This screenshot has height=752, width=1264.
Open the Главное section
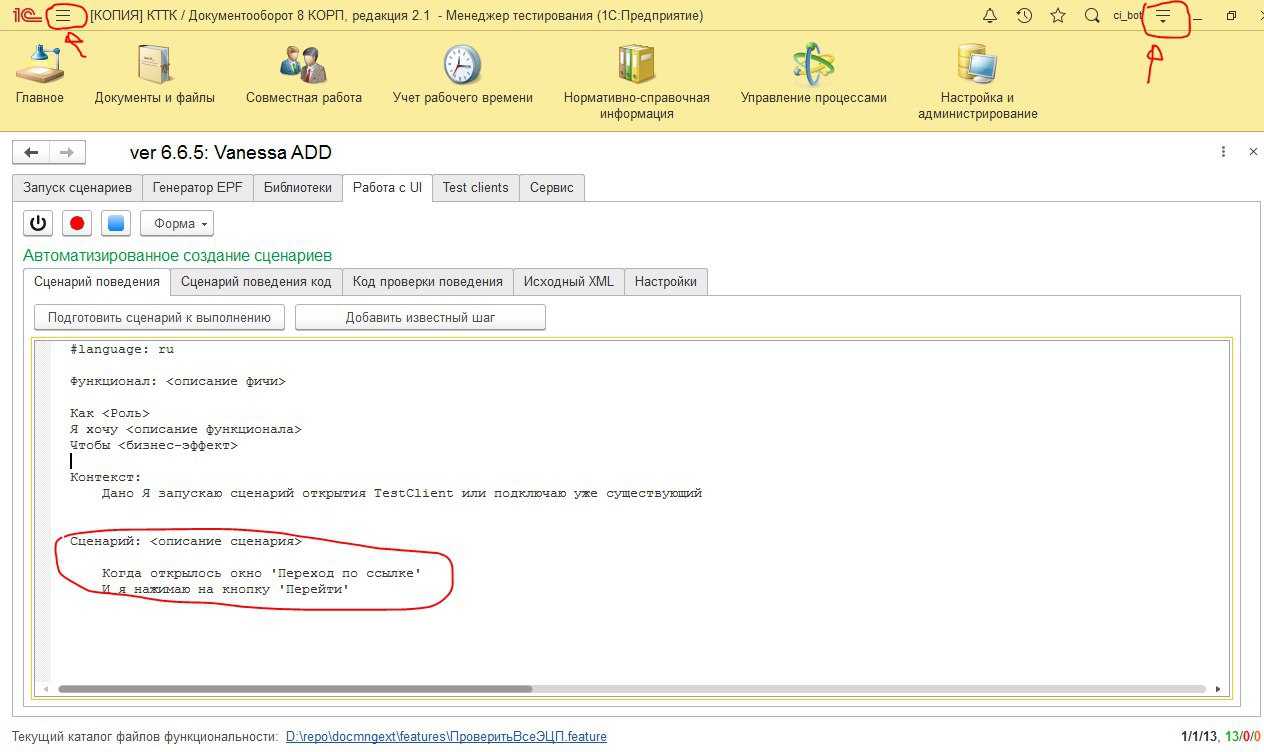pyautogui.click(x=40, y=75)
